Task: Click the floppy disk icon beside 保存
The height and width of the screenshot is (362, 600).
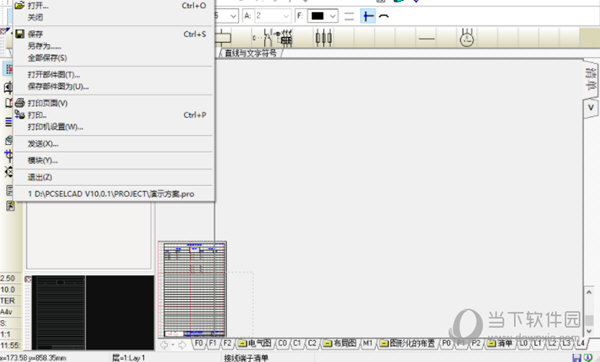Action: (20, 34)
